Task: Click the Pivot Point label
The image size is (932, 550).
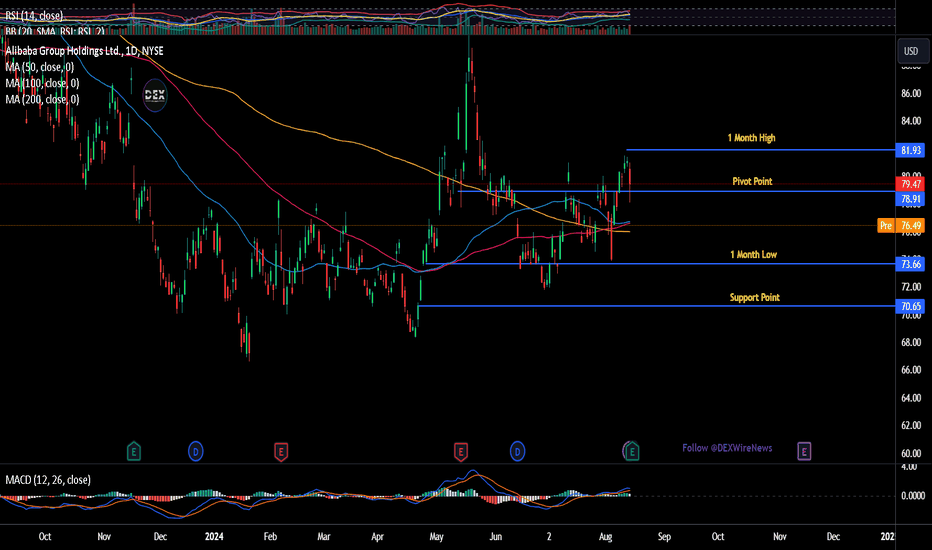Action: tap(752, 181)
